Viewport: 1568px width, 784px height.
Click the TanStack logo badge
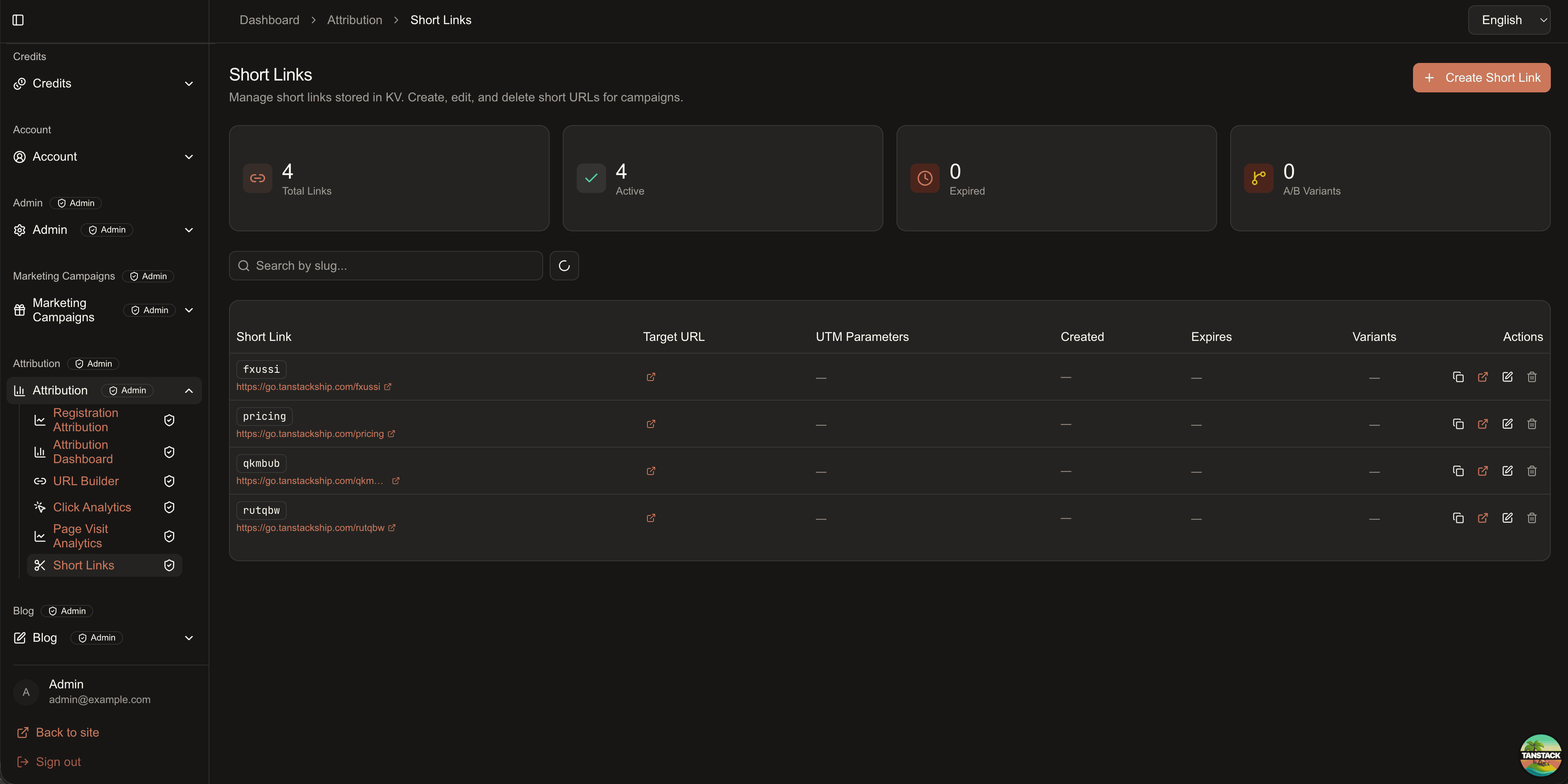[1540, 755]
